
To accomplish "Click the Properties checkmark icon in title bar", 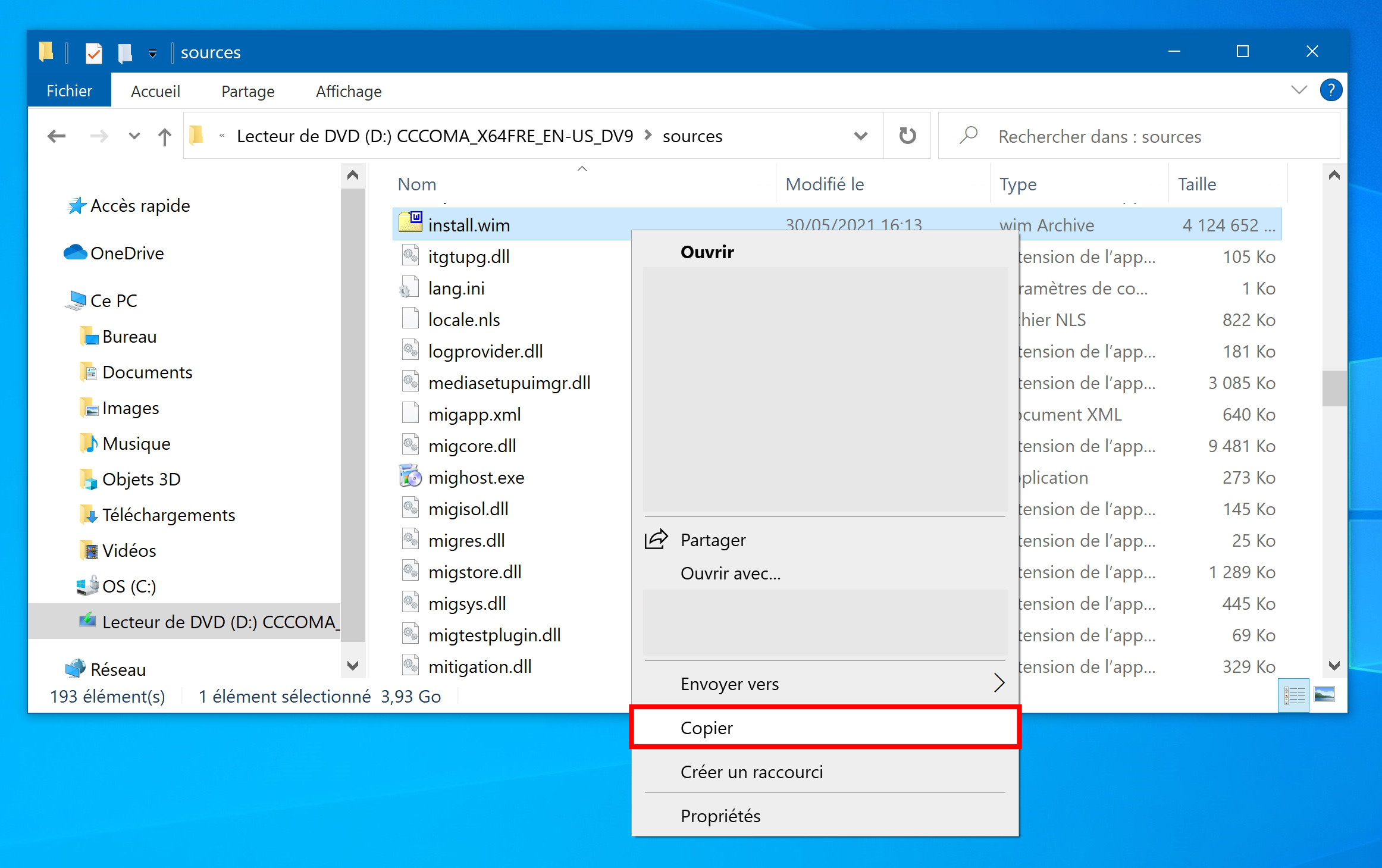I will coord(93,53).
